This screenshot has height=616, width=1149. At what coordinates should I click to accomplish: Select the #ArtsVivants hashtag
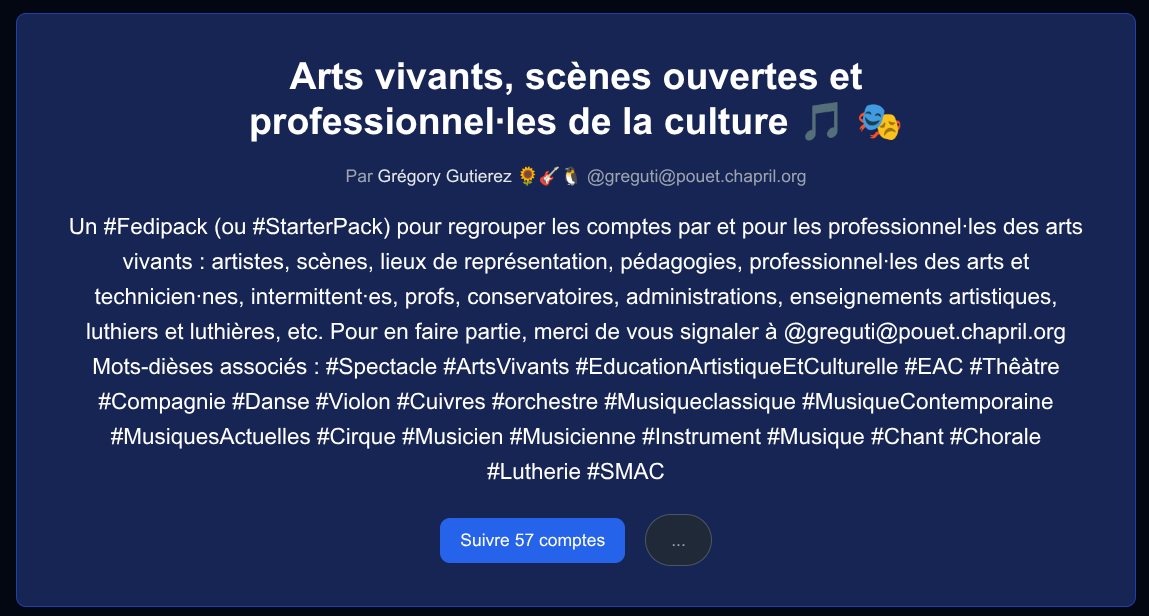point(506,366)
